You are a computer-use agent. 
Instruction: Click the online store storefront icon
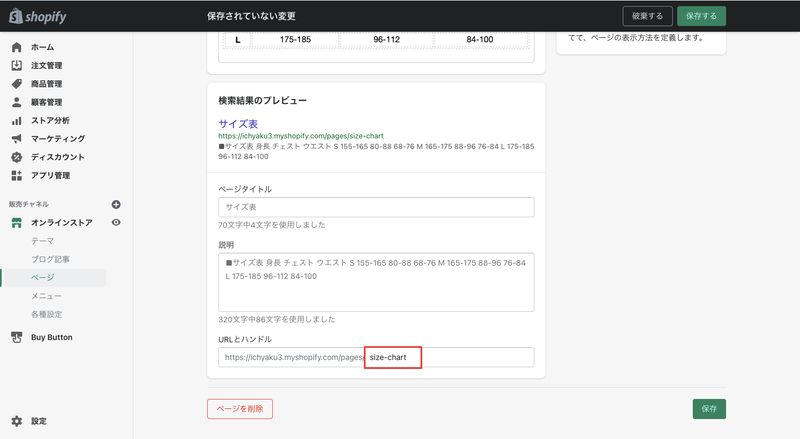(x=16, y=223)
